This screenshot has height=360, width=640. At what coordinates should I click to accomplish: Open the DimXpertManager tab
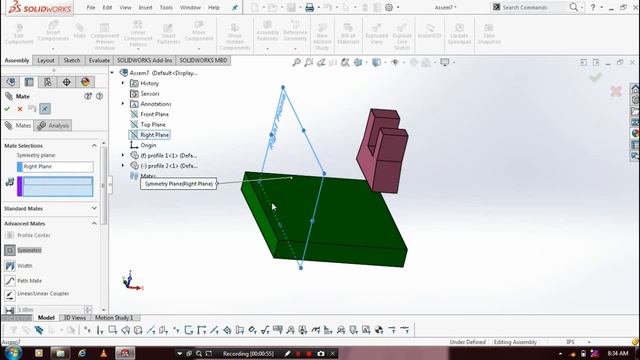point(66,82)
